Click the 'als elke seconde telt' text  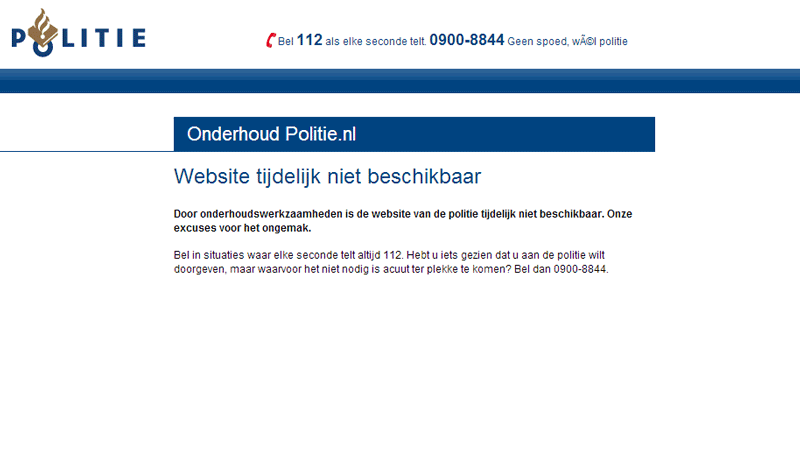point(376,41)
